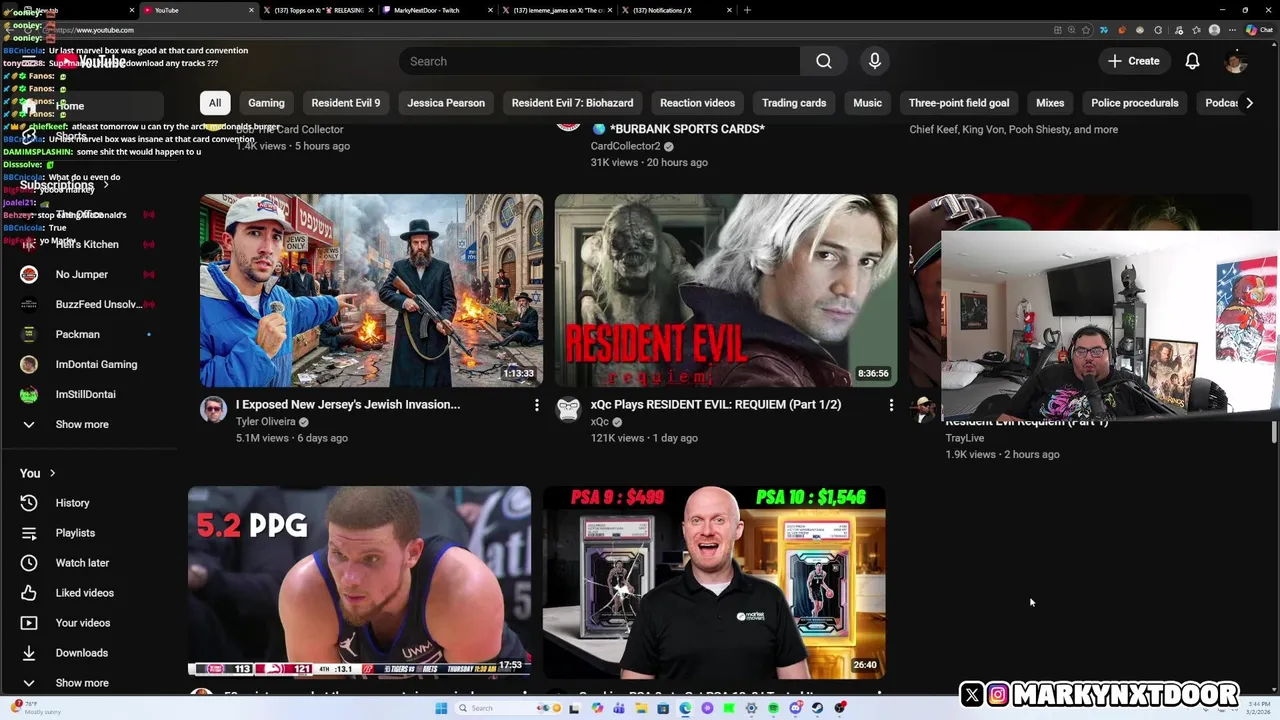Open the notifications bell
This screenshot has height=720, width=1280.
tap(1192, 61)
